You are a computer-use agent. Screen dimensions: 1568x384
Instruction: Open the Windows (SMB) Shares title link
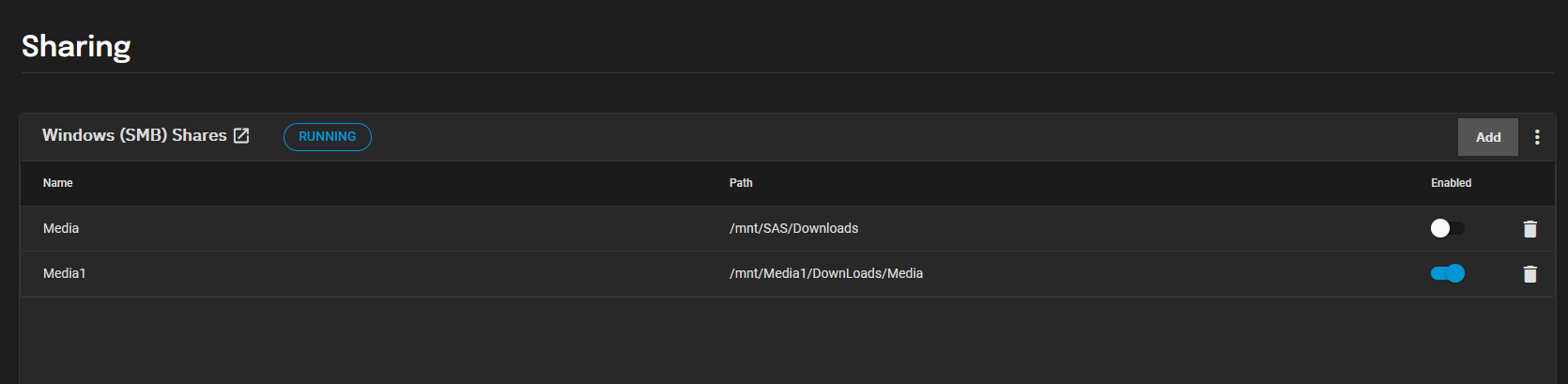(x=134, y=135)
